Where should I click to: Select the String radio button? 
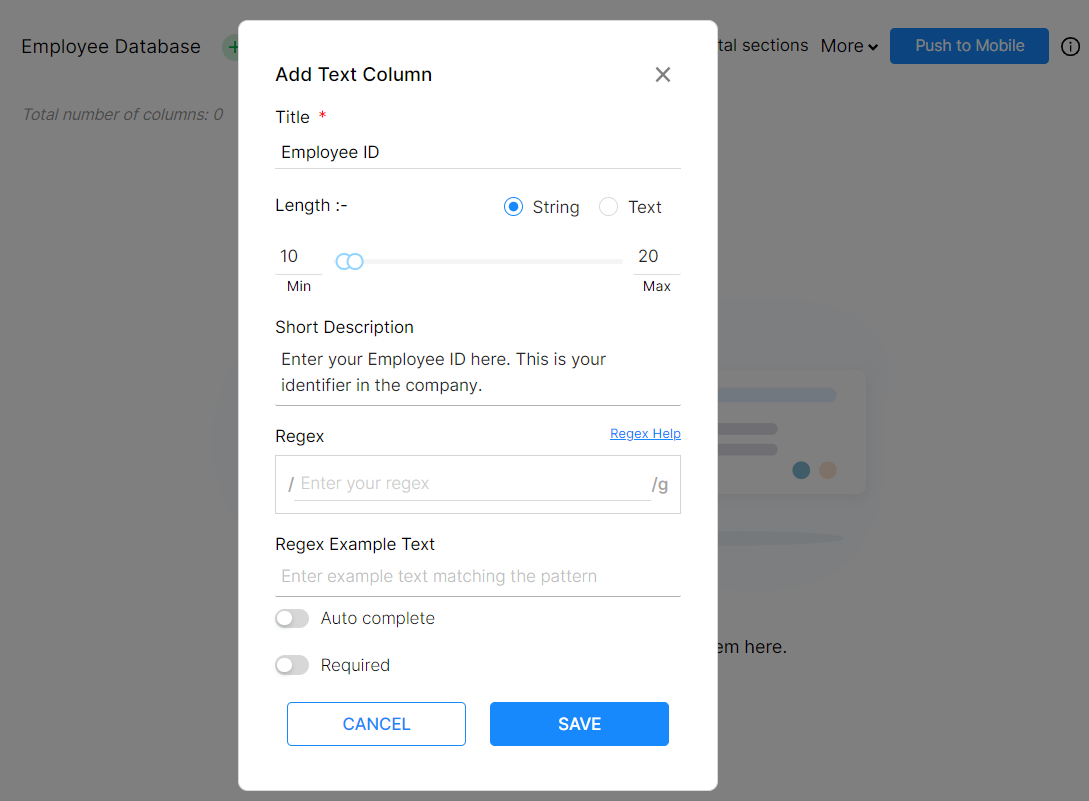pyautogui.click(x=514, y=207)
